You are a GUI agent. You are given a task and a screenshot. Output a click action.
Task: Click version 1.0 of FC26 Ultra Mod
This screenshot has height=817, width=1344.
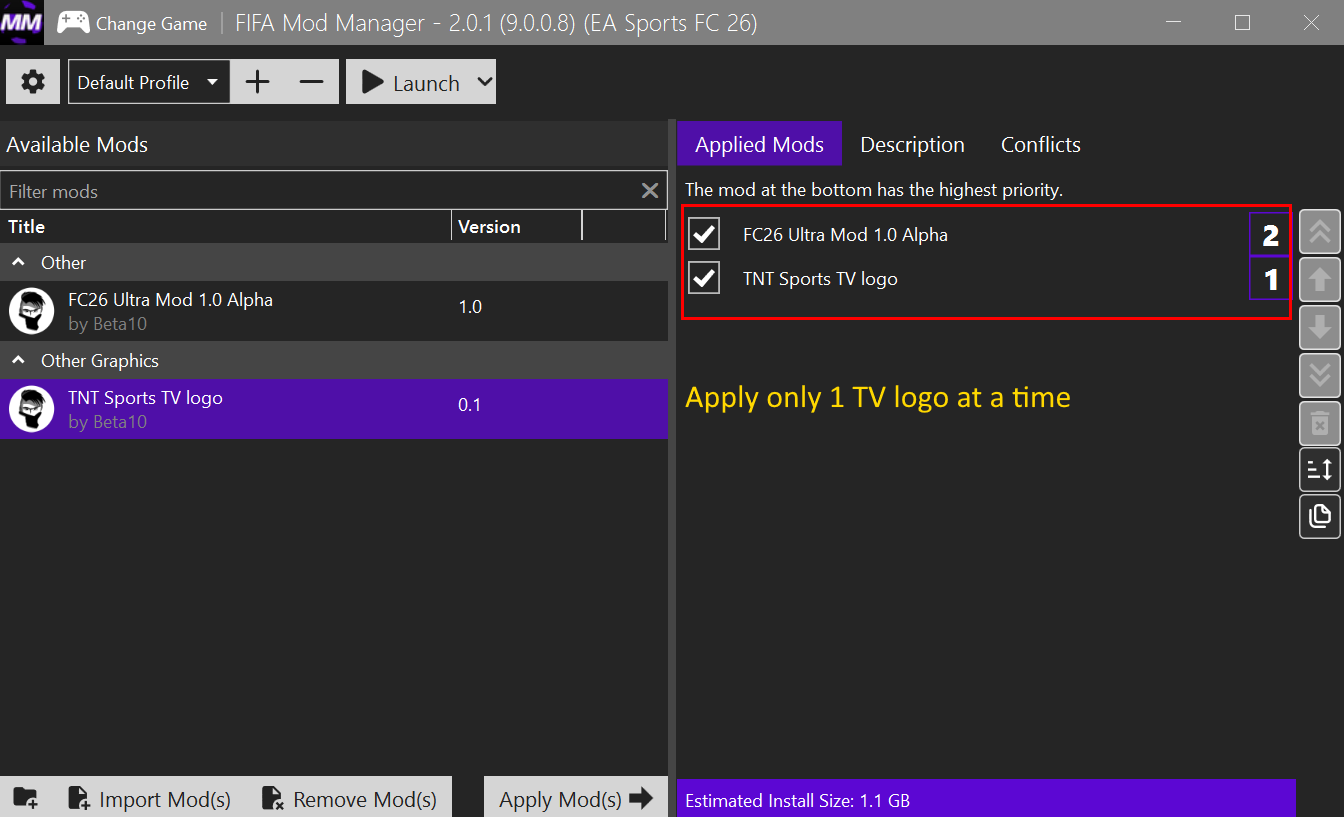[470, 307]
